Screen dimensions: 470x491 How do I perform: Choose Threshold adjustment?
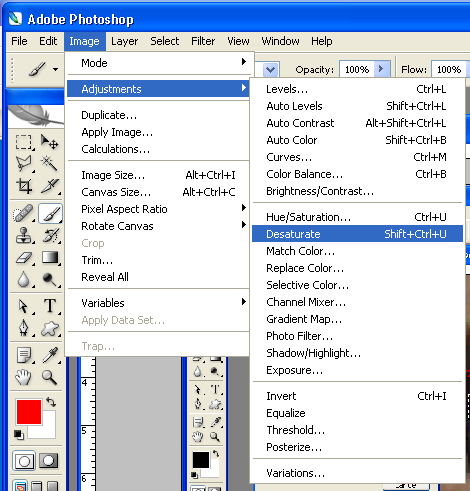click(x=357, y=430)
